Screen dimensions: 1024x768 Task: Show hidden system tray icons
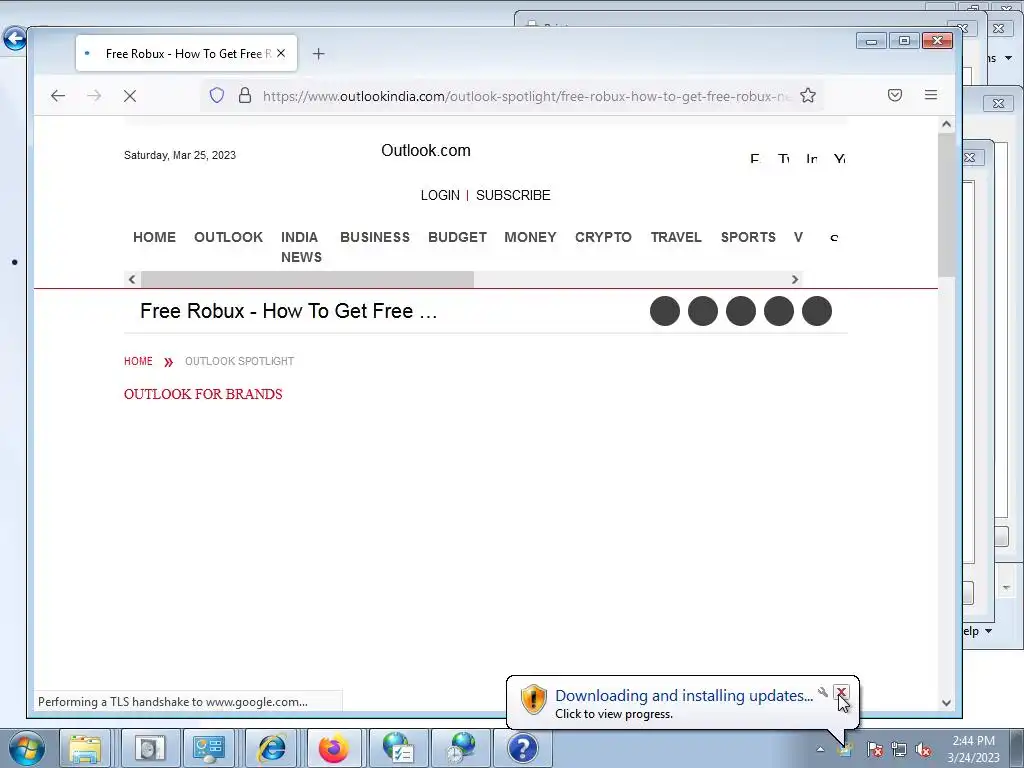point(820,749)
